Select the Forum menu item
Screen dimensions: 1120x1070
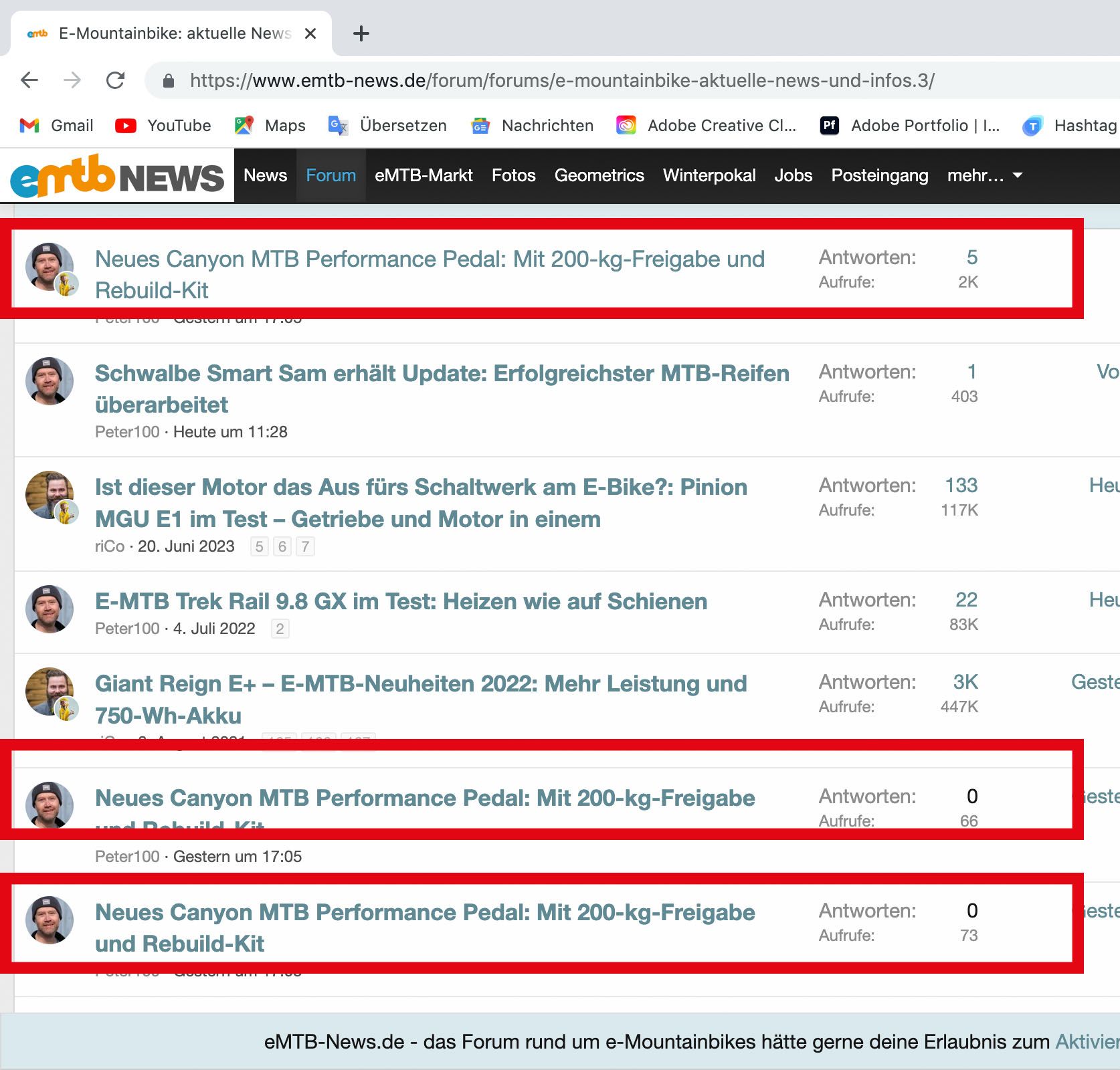(x=331, y=175)
